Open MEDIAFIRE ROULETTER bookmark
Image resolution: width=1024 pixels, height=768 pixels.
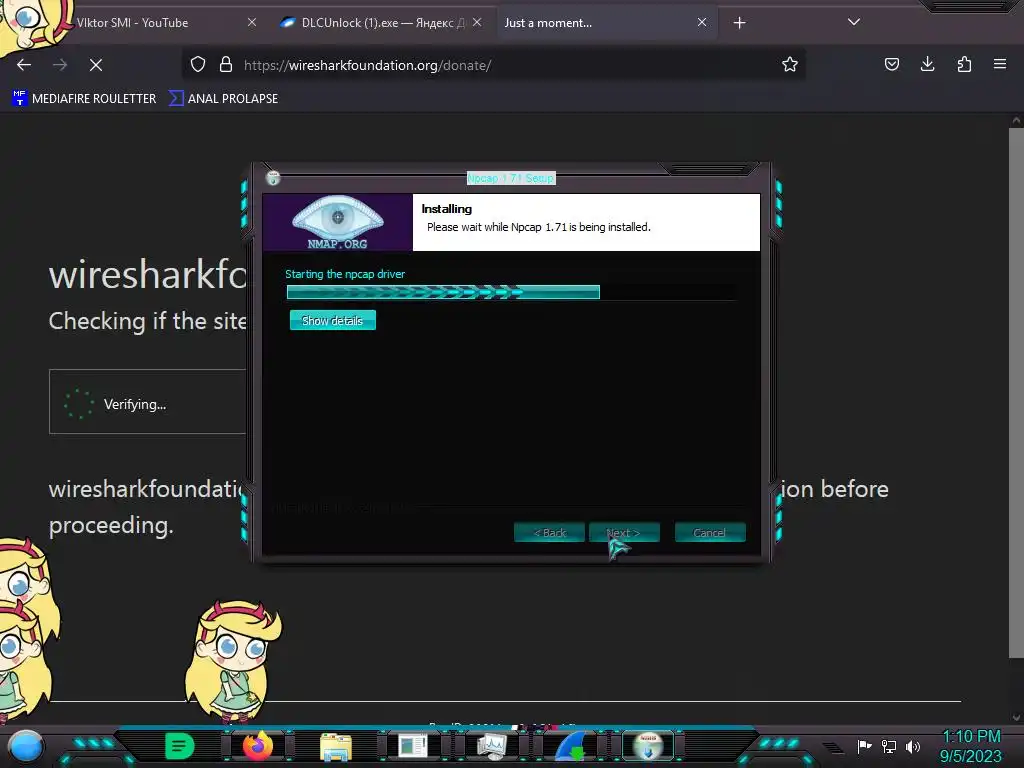point(84,99)
